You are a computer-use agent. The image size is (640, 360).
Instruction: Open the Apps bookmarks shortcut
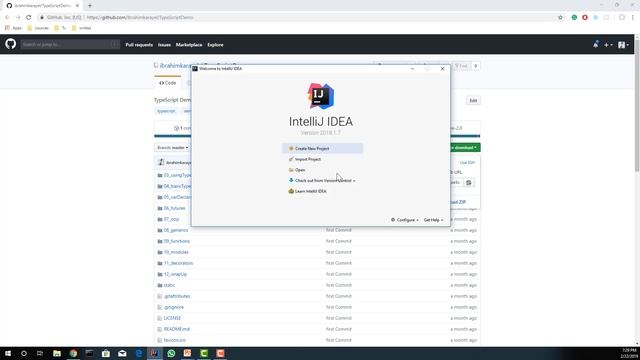coord(13,28)
